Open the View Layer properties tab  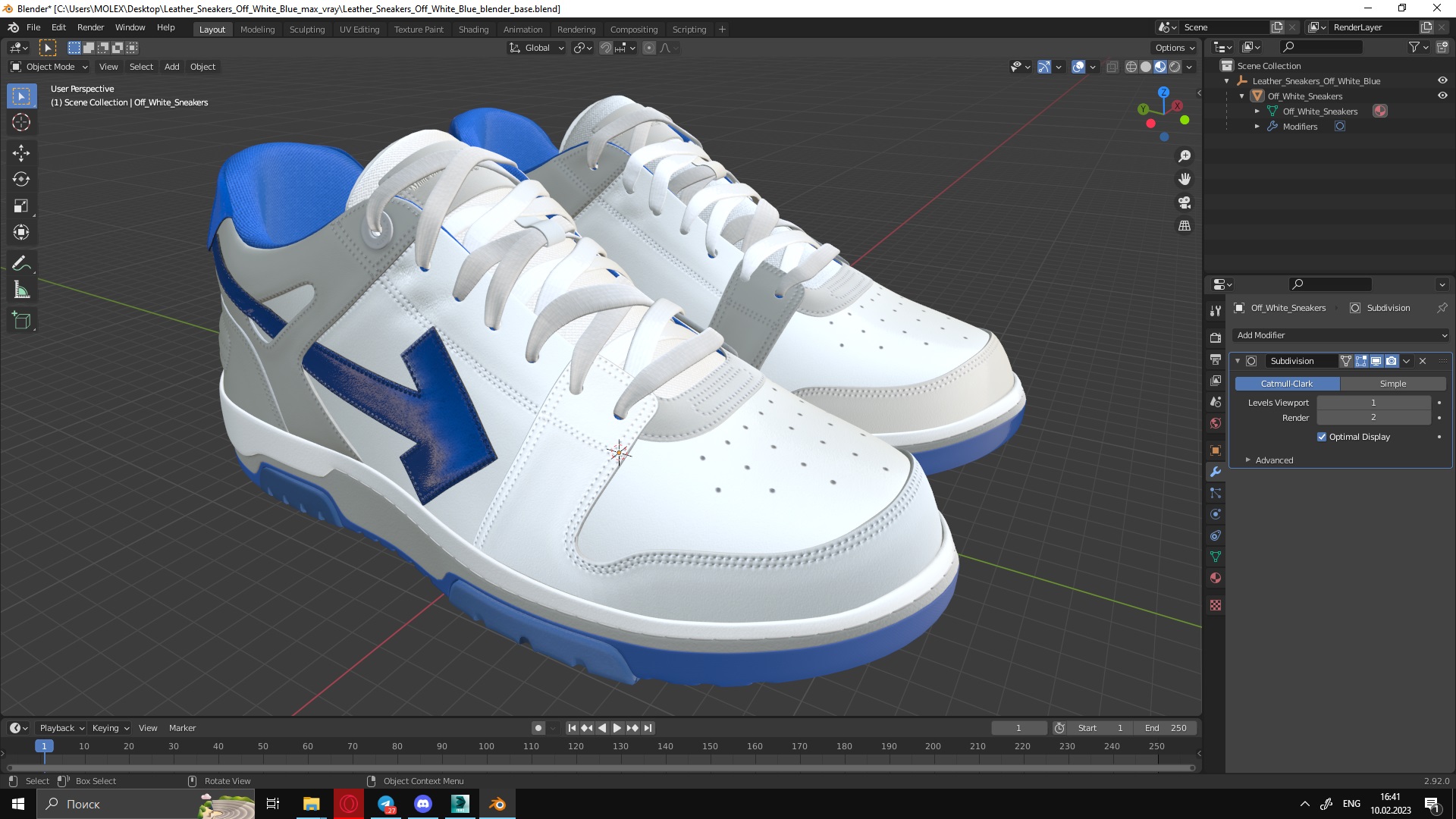(x=1216, y=381)
